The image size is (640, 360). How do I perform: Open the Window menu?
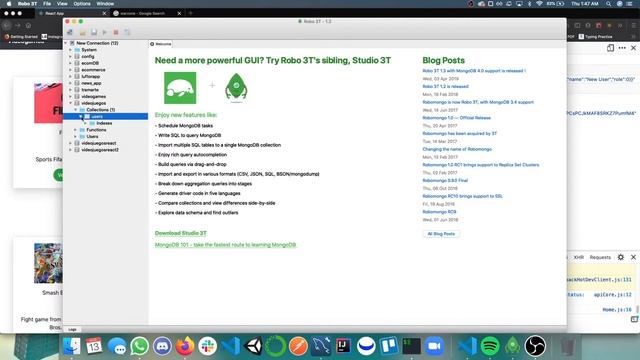(105, 4)
